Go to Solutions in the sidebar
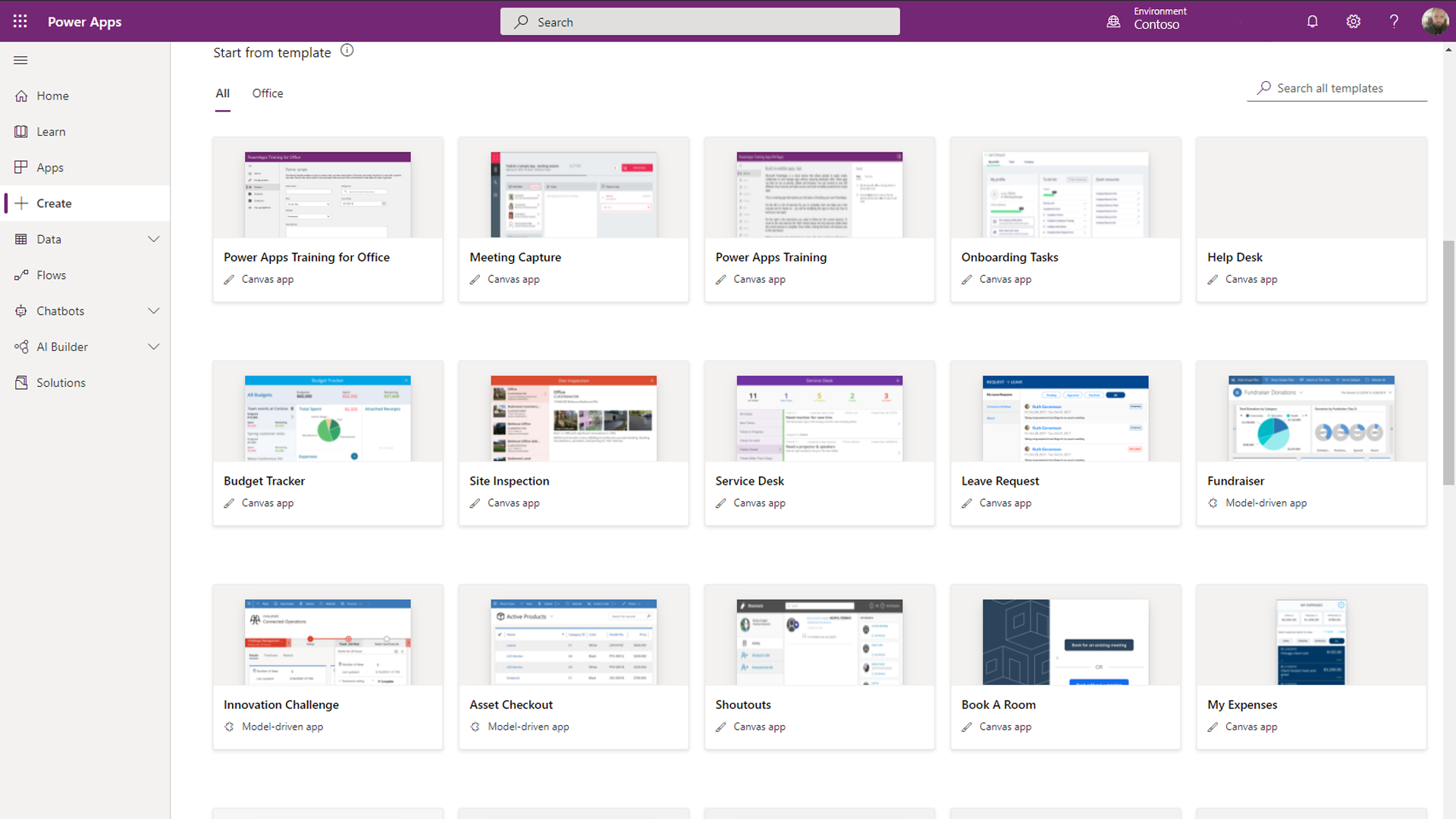Screen dimensions: 1456x819 61,383
